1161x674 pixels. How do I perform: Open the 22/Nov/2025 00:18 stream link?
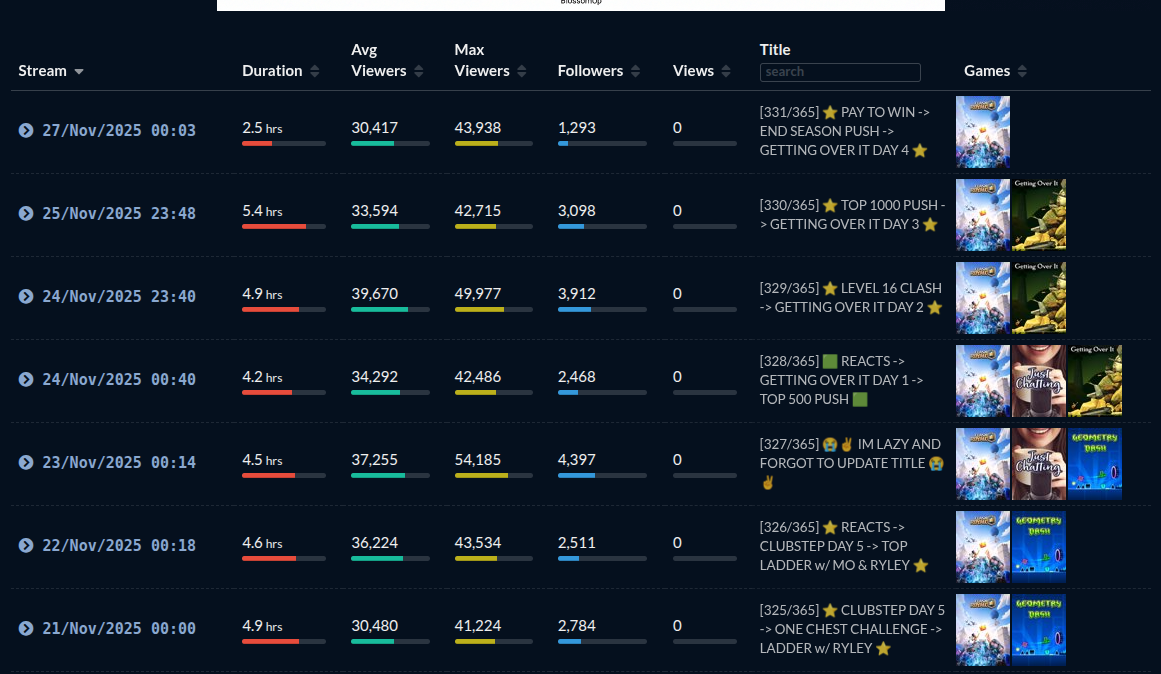coord(119,546)
